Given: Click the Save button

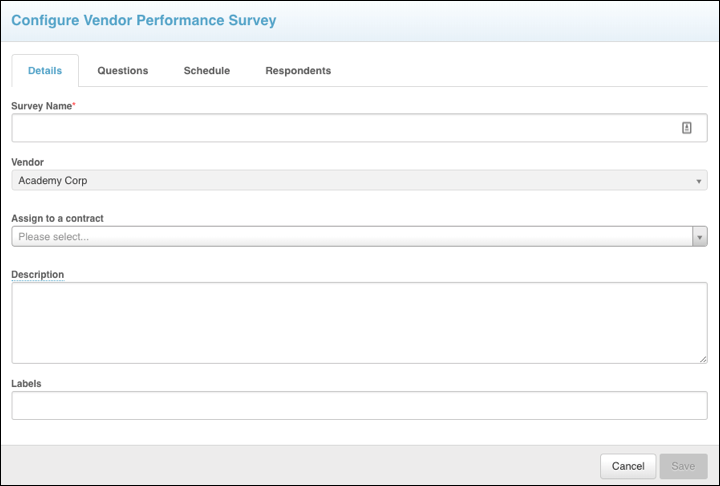Looking at the screenshot, I should point(683,466).
